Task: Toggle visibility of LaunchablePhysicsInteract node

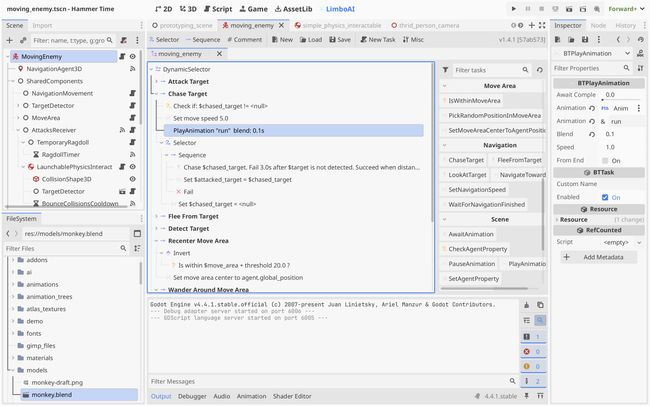Action: pos(133,167)
